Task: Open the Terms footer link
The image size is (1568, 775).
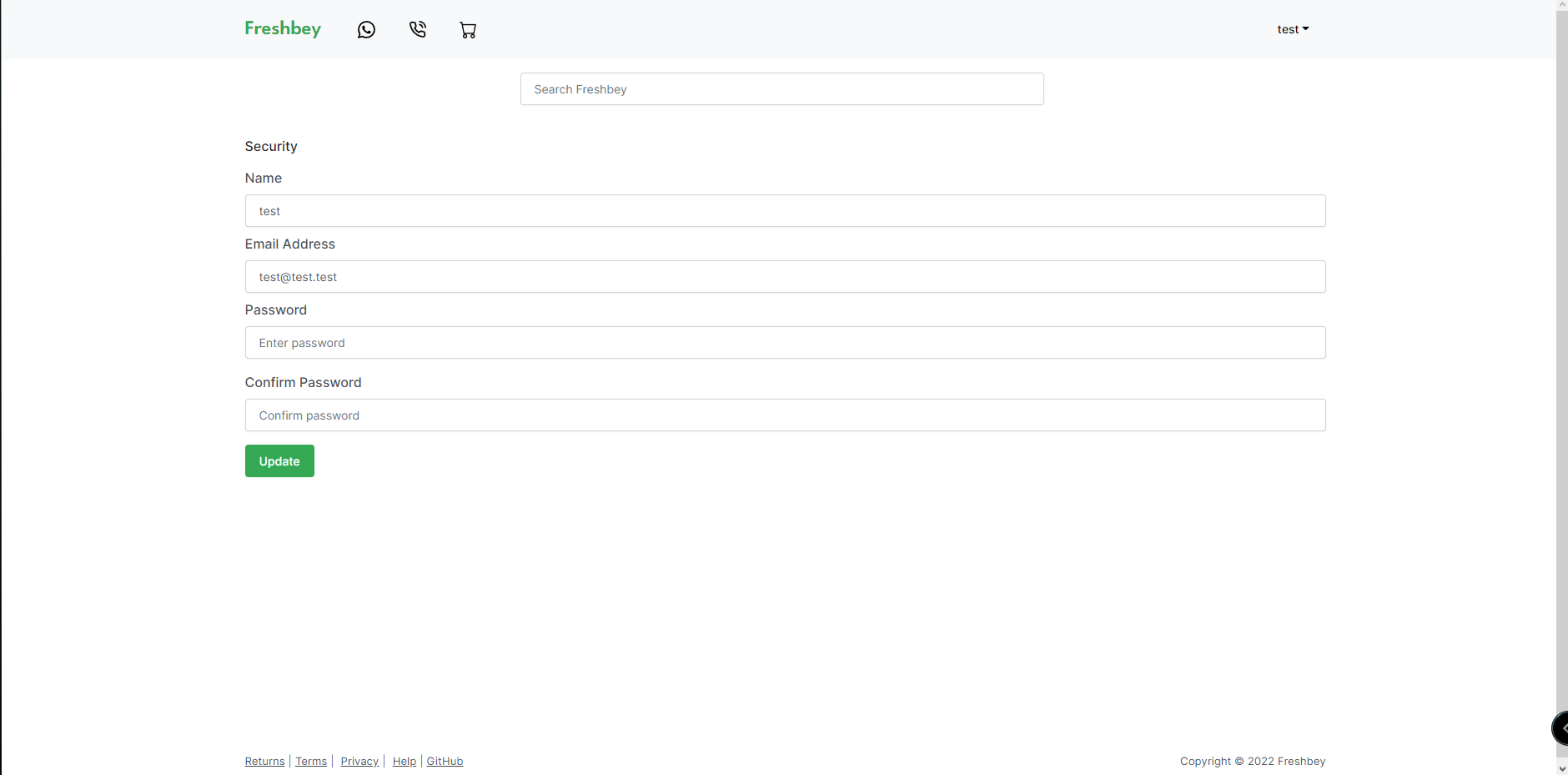Action: [x=311, y=762]
